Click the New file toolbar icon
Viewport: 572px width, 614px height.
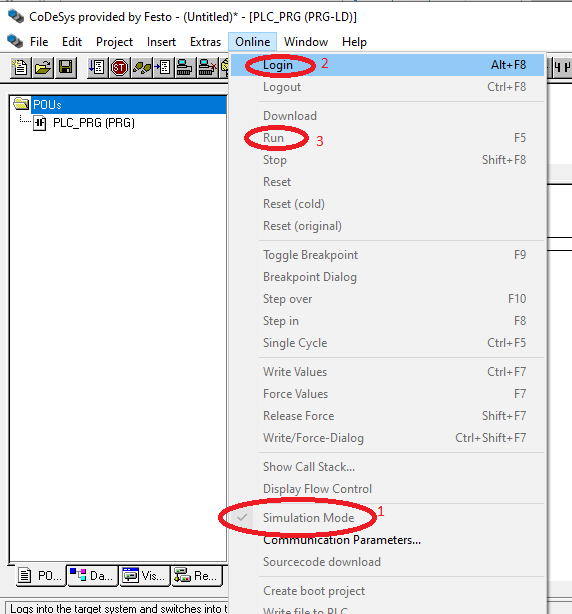coord(20,68)
